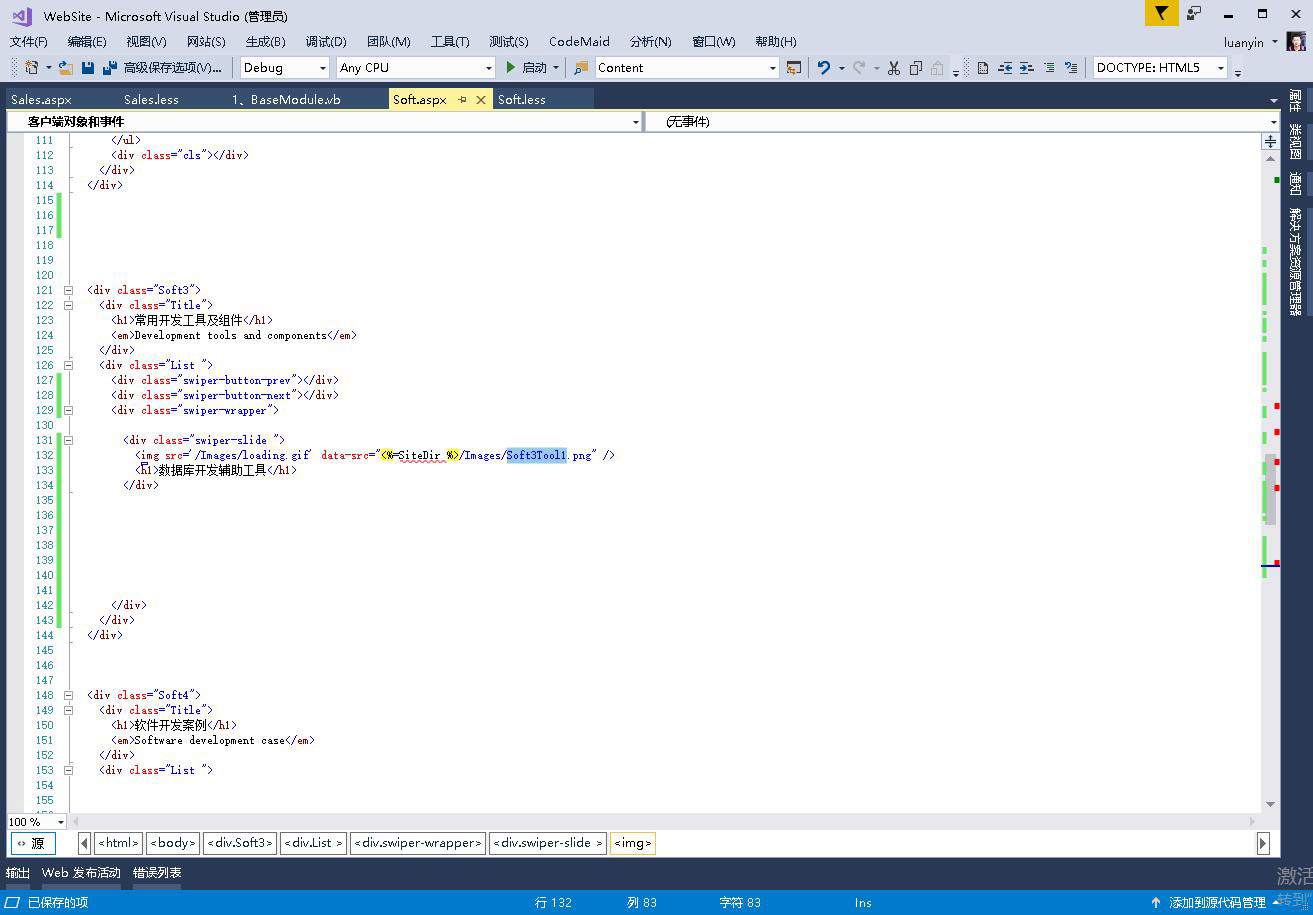Click the decrease indent icon
Screen dimensions: 1313x915
tap(1004, 68)
